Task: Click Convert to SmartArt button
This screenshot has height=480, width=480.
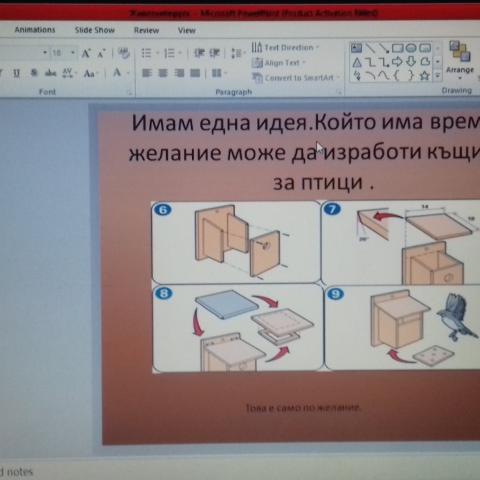Action: pos(295,78)
